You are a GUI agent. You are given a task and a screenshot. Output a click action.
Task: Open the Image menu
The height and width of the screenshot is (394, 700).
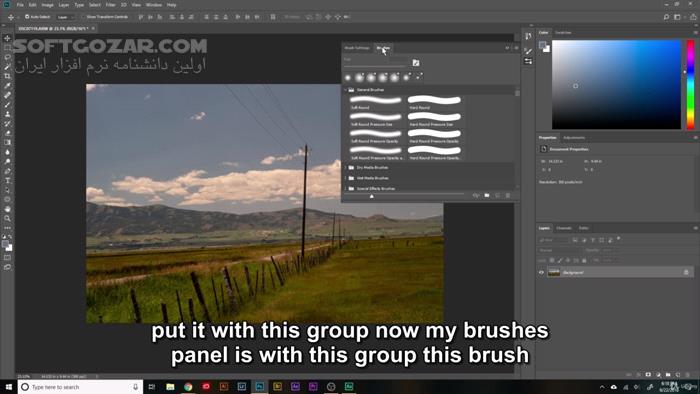(47, 5)
